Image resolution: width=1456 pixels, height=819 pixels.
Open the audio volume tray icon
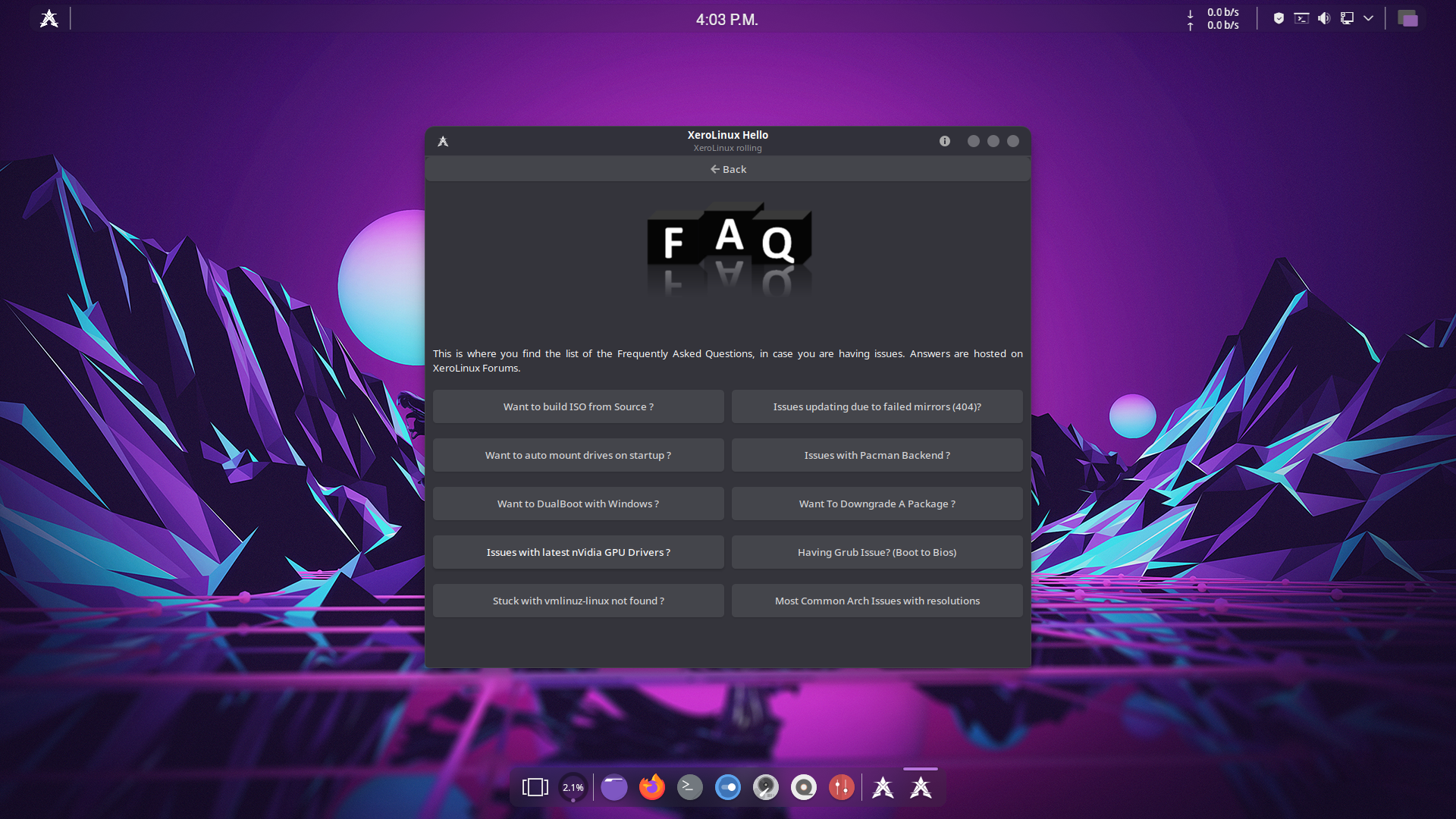coord(1324,18)
